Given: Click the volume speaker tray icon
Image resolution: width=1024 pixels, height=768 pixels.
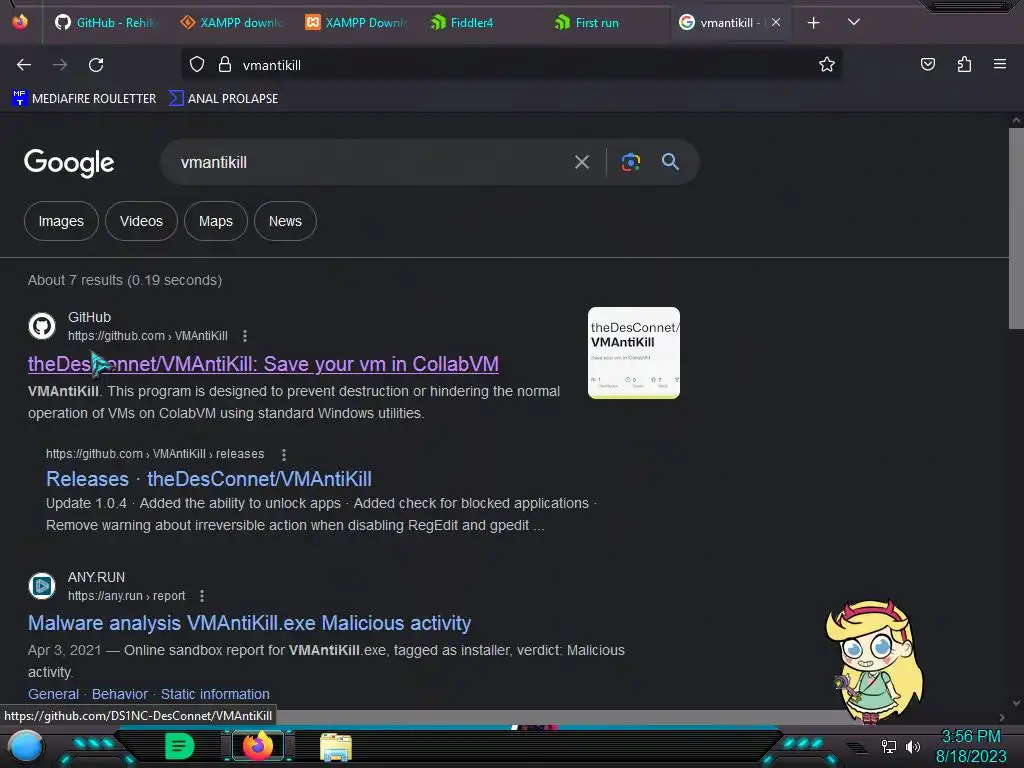Looking at the screenshot, I should 912,746.
